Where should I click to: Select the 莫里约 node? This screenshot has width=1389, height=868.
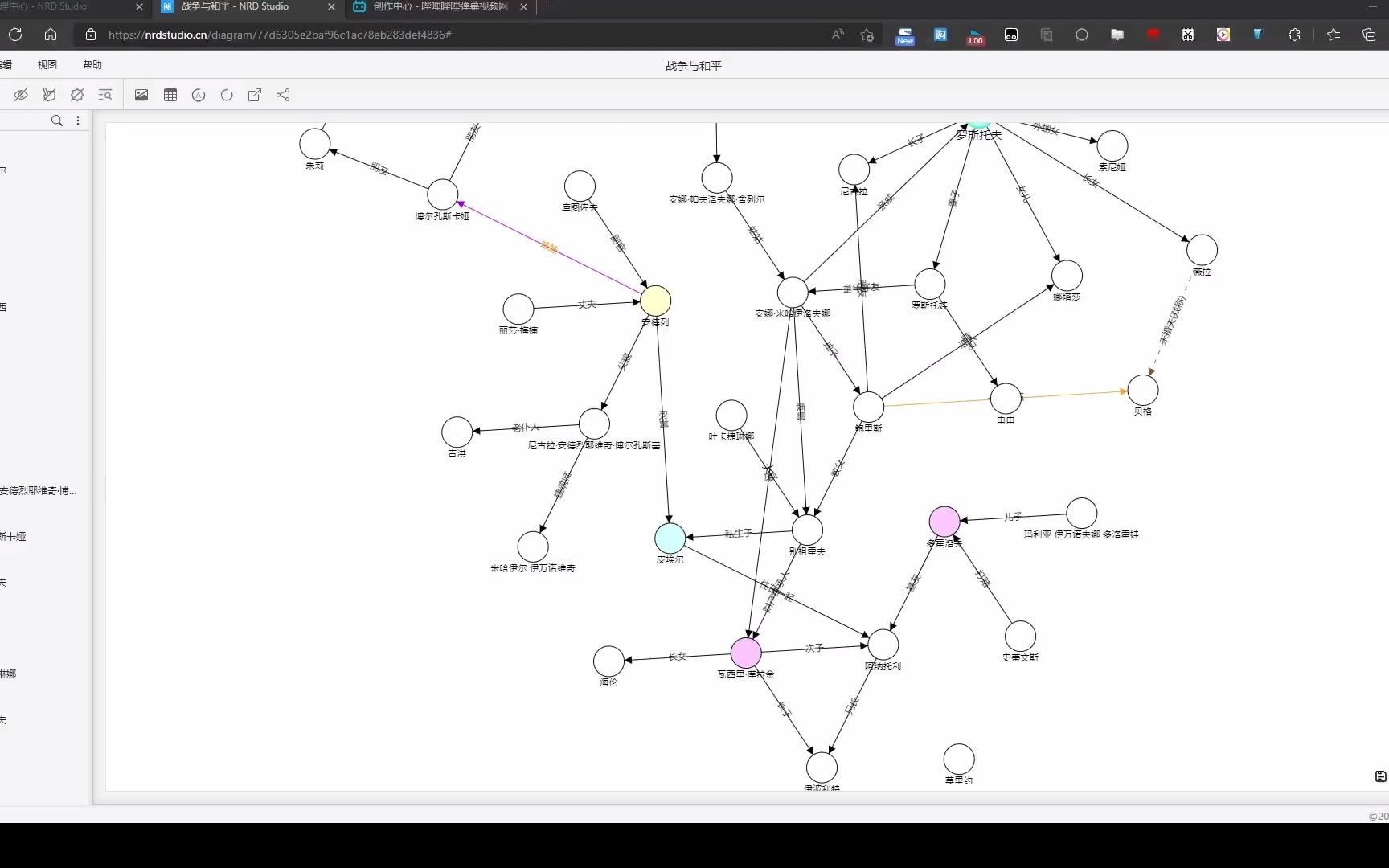click(959, 759)
